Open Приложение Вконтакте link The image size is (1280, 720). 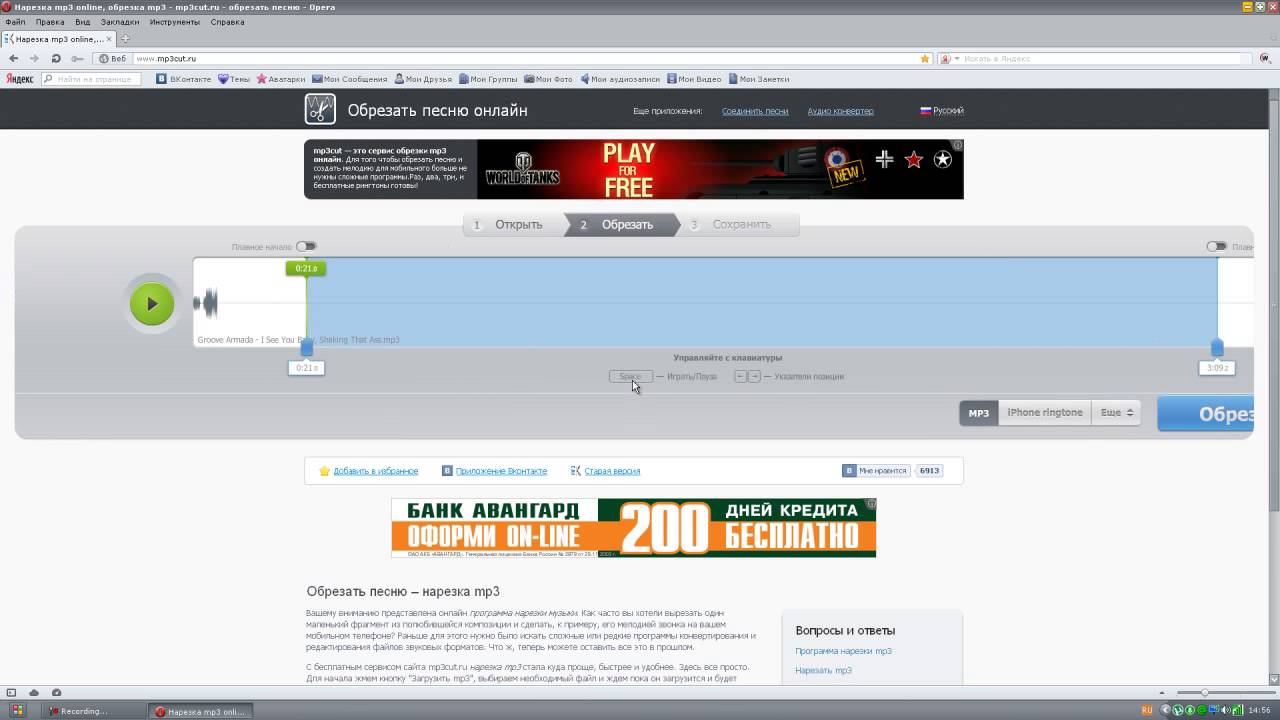[501, 471]
